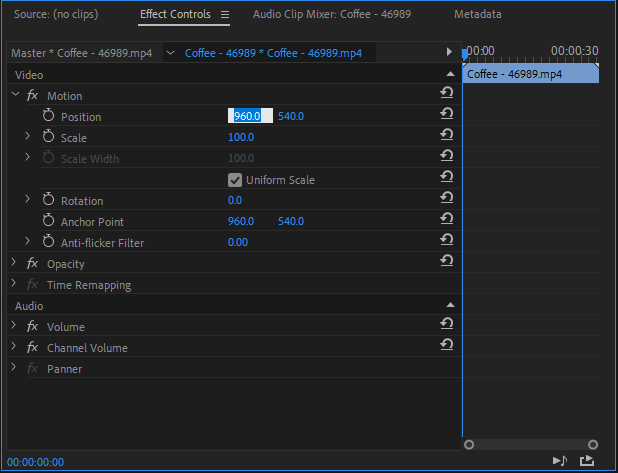
Task: Collapse the Audio effects section arrow
Action: tap(450, 305)
